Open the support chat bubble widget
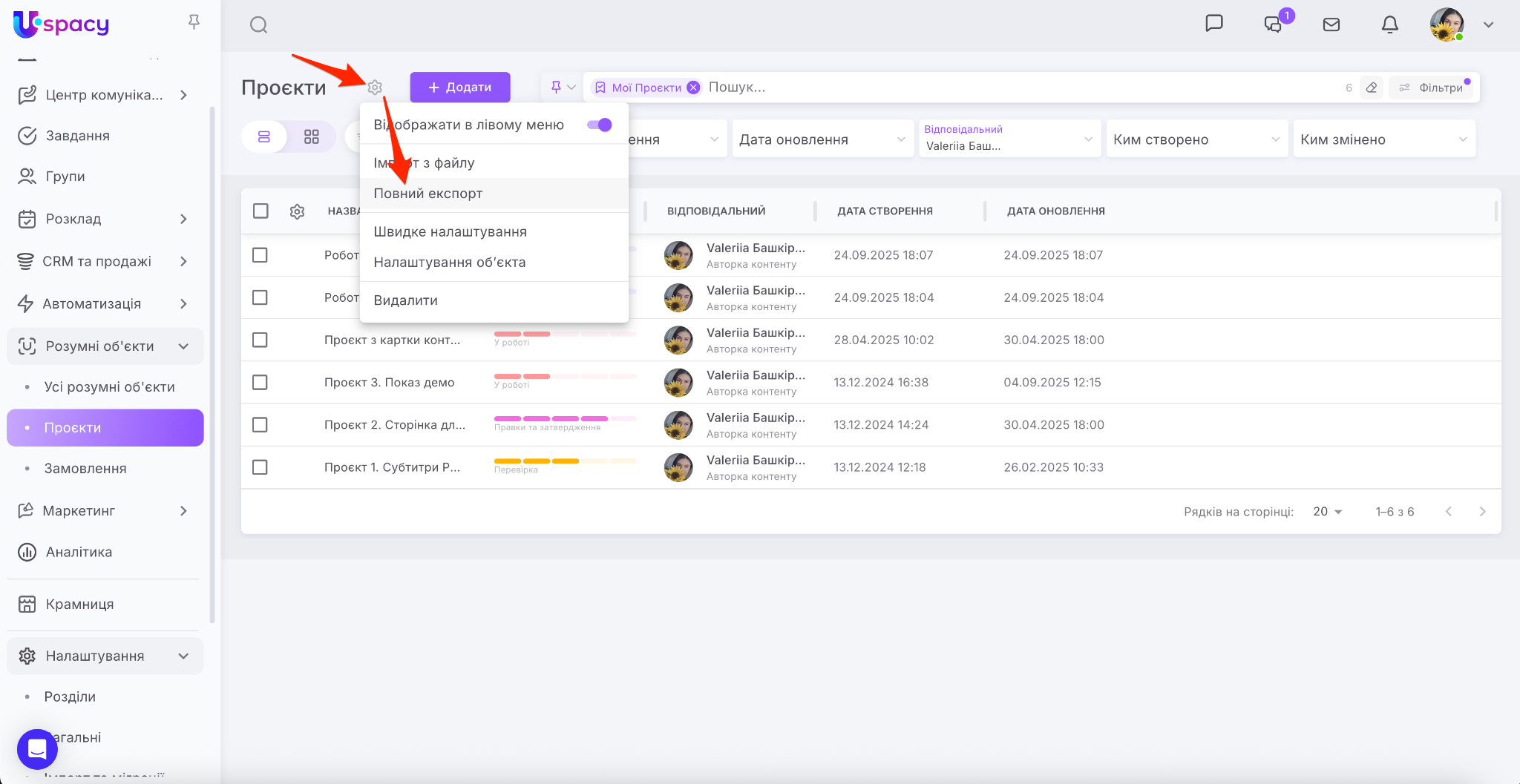This screenshot has width=1520, height=784. coord(37,748)
